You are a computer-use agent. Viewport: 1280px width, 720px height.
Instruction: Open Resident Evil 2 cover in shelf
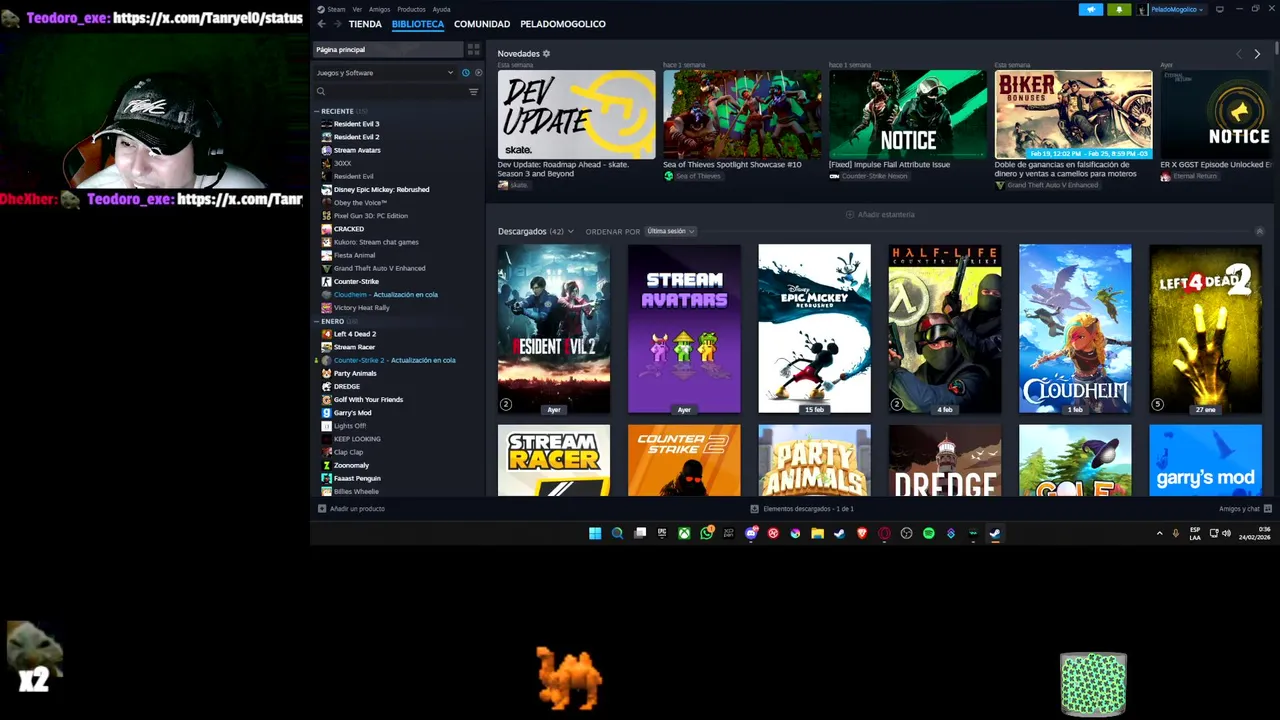click(554, 329)
